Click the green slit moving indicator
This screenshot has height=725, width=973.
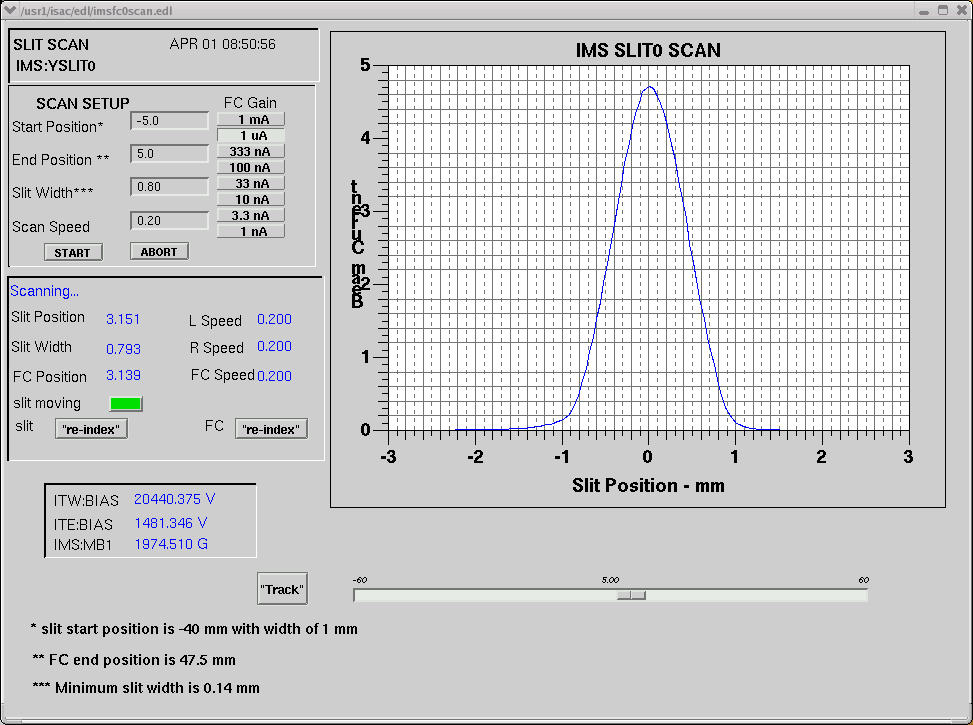[x=126, y=404]
